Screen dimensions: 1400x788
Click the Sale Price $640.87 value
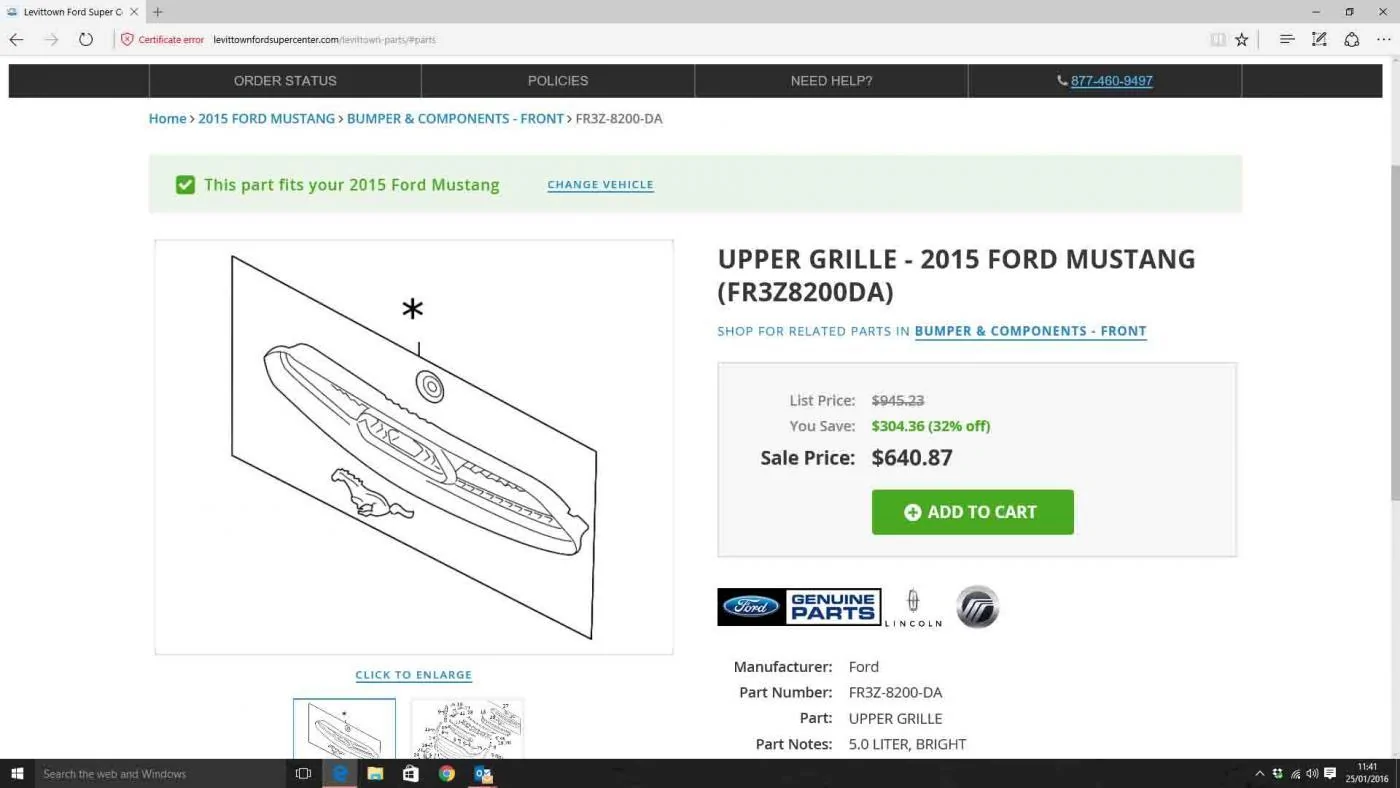pos(912,458)
